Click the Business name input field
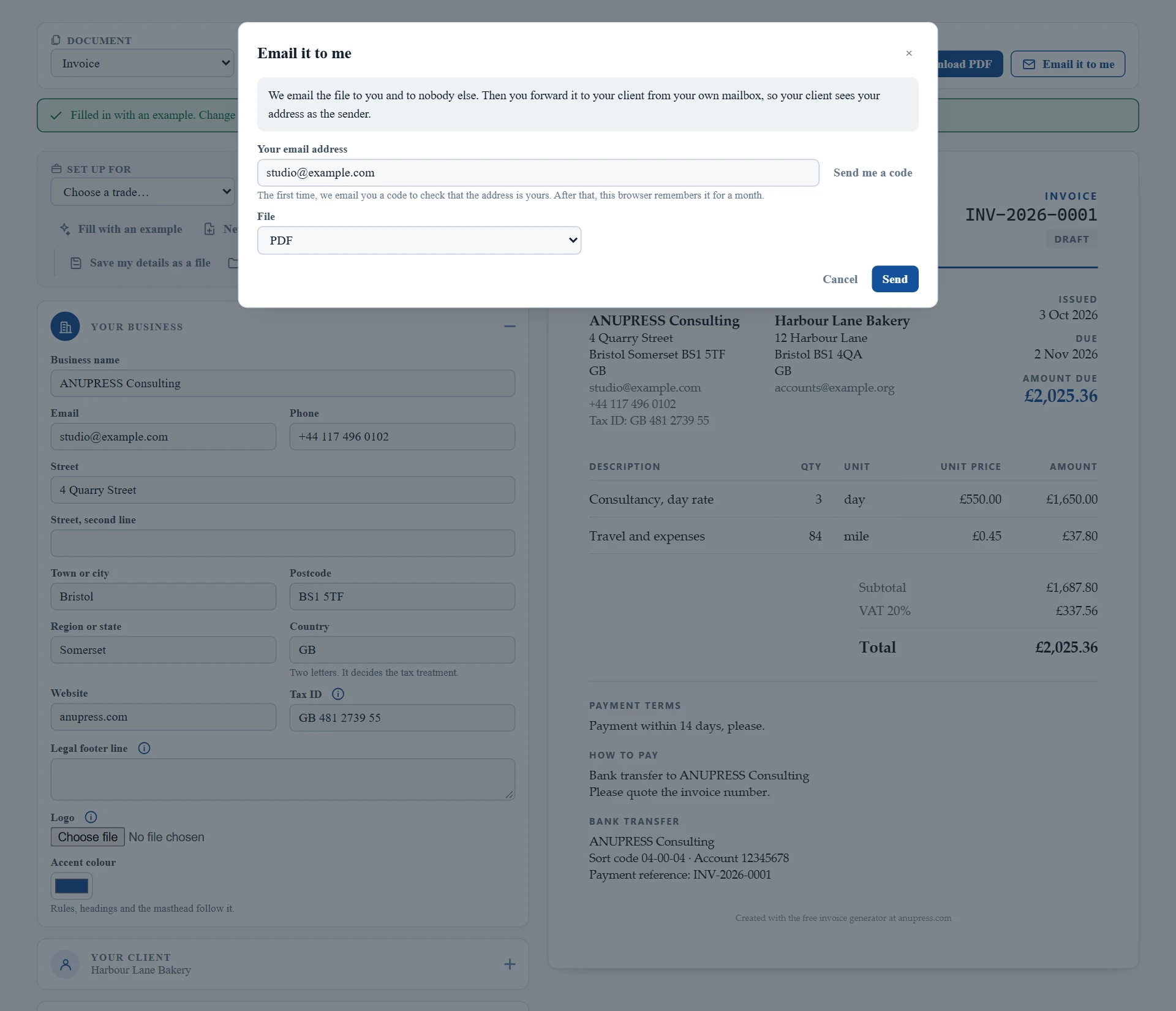 (x=283, y=383)
